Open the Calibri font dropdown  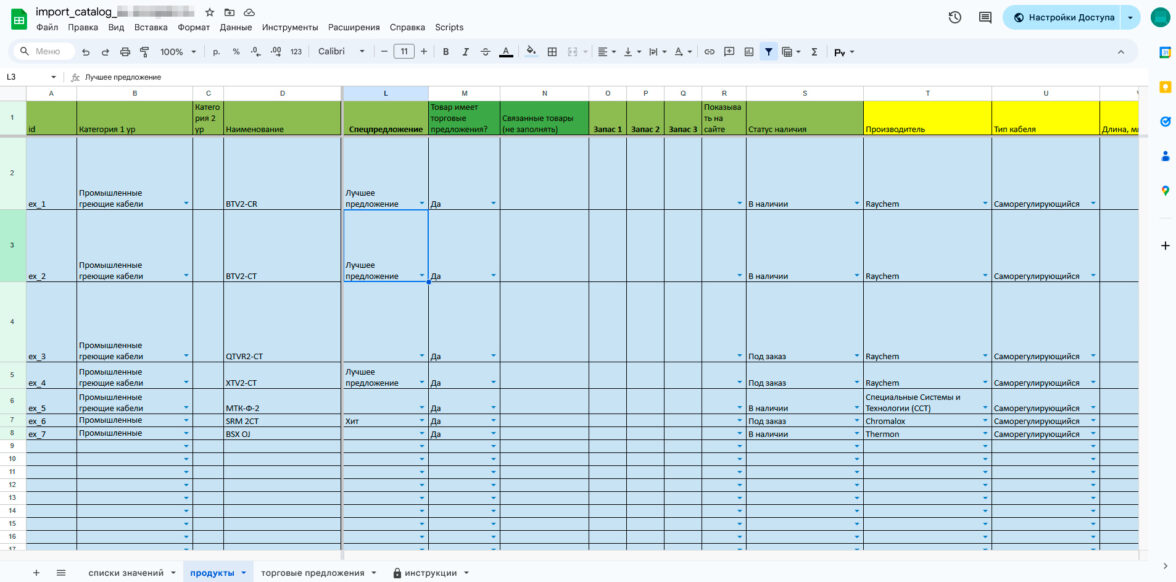(343, 51)
